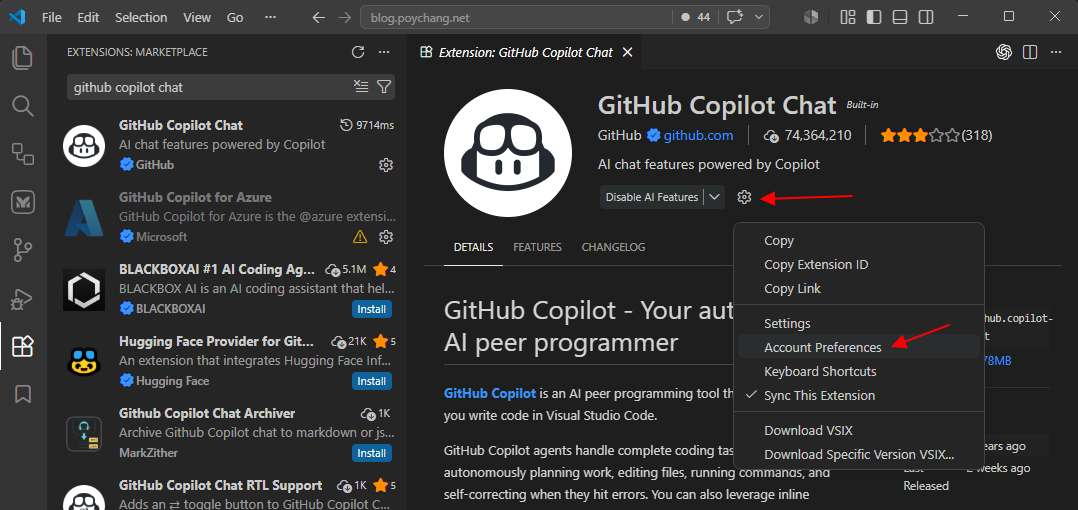Open the Extensions view in activity bar

pos(23,346)
